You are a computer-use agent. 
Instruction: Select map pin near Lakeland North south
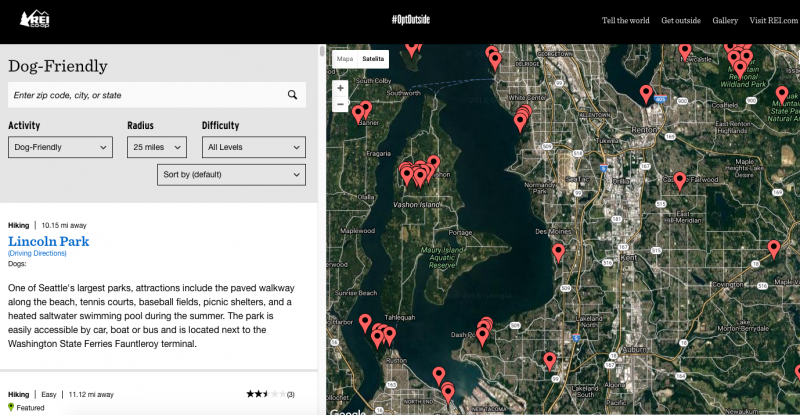(549, 361)
